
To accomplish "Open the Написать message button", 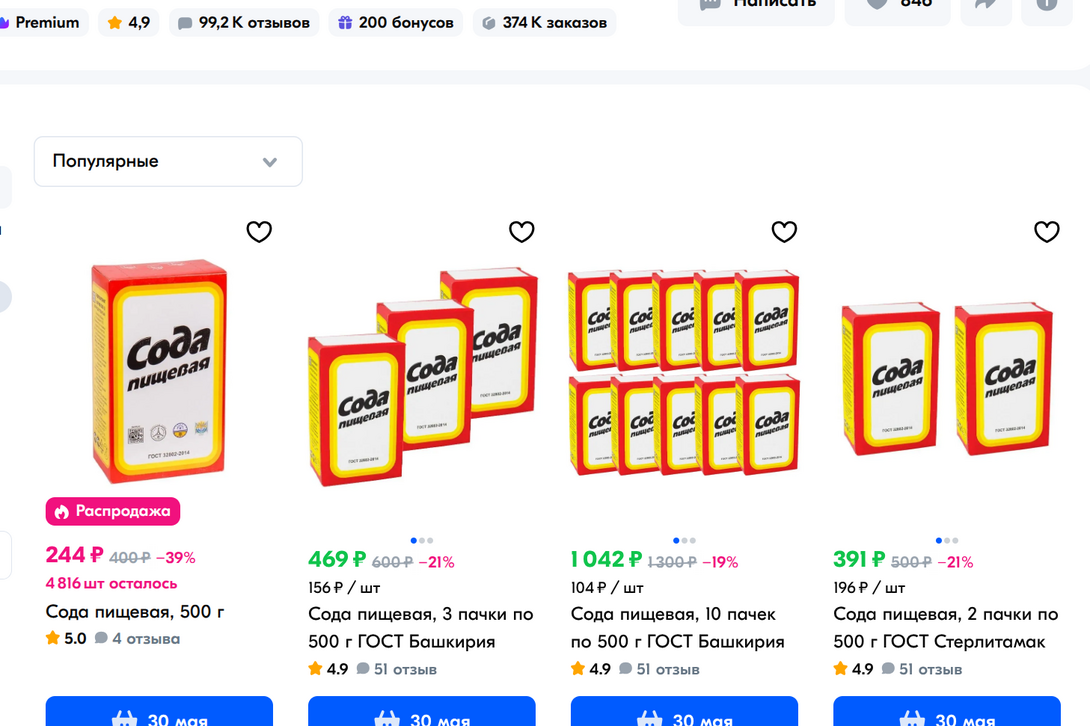I will point(756,7).
